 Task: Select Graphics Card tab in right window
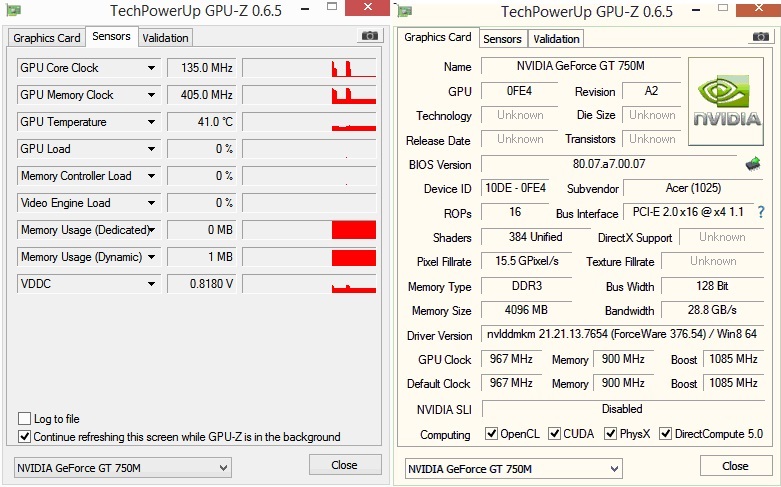437,37
